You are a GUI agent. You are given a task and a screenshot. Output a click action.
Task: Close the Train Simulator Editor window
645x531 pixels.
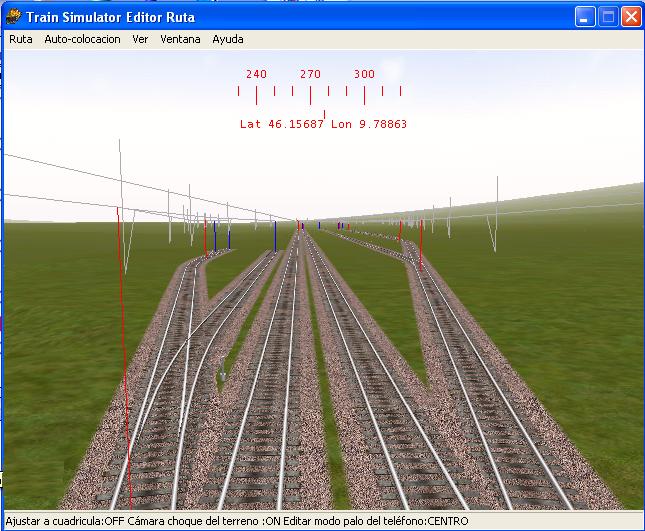pyautogui.click(x=631, y=17)
